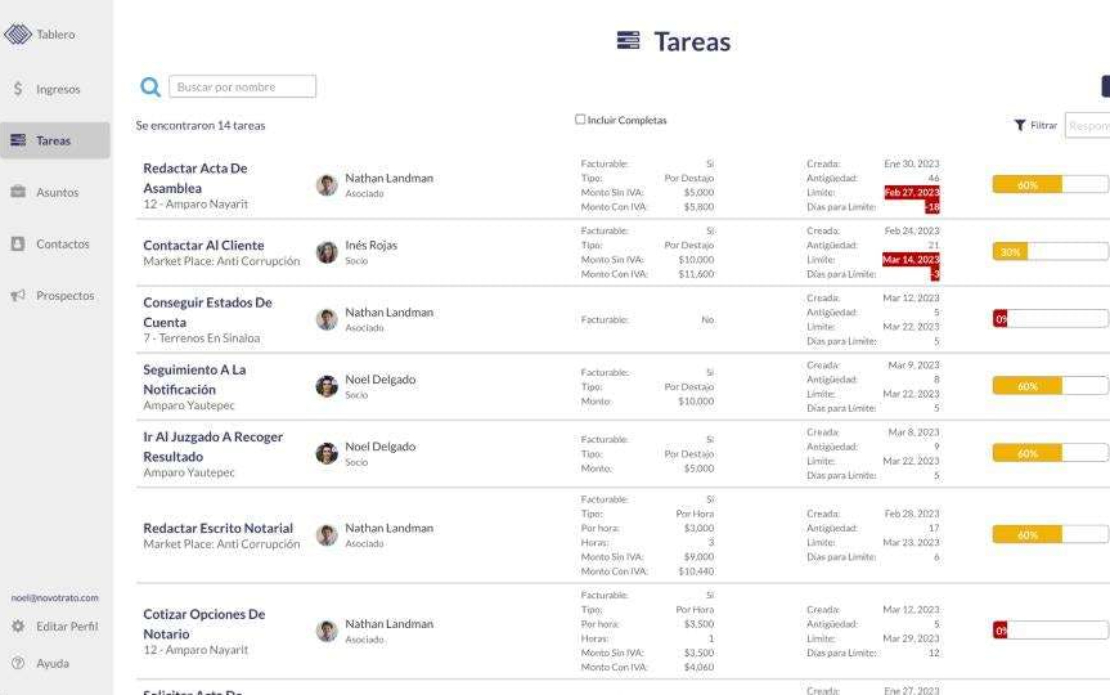The height and width of the screenshot is (695, 1110).
Task: Enable the Incluir Completas checkbox
Action: 580,120
